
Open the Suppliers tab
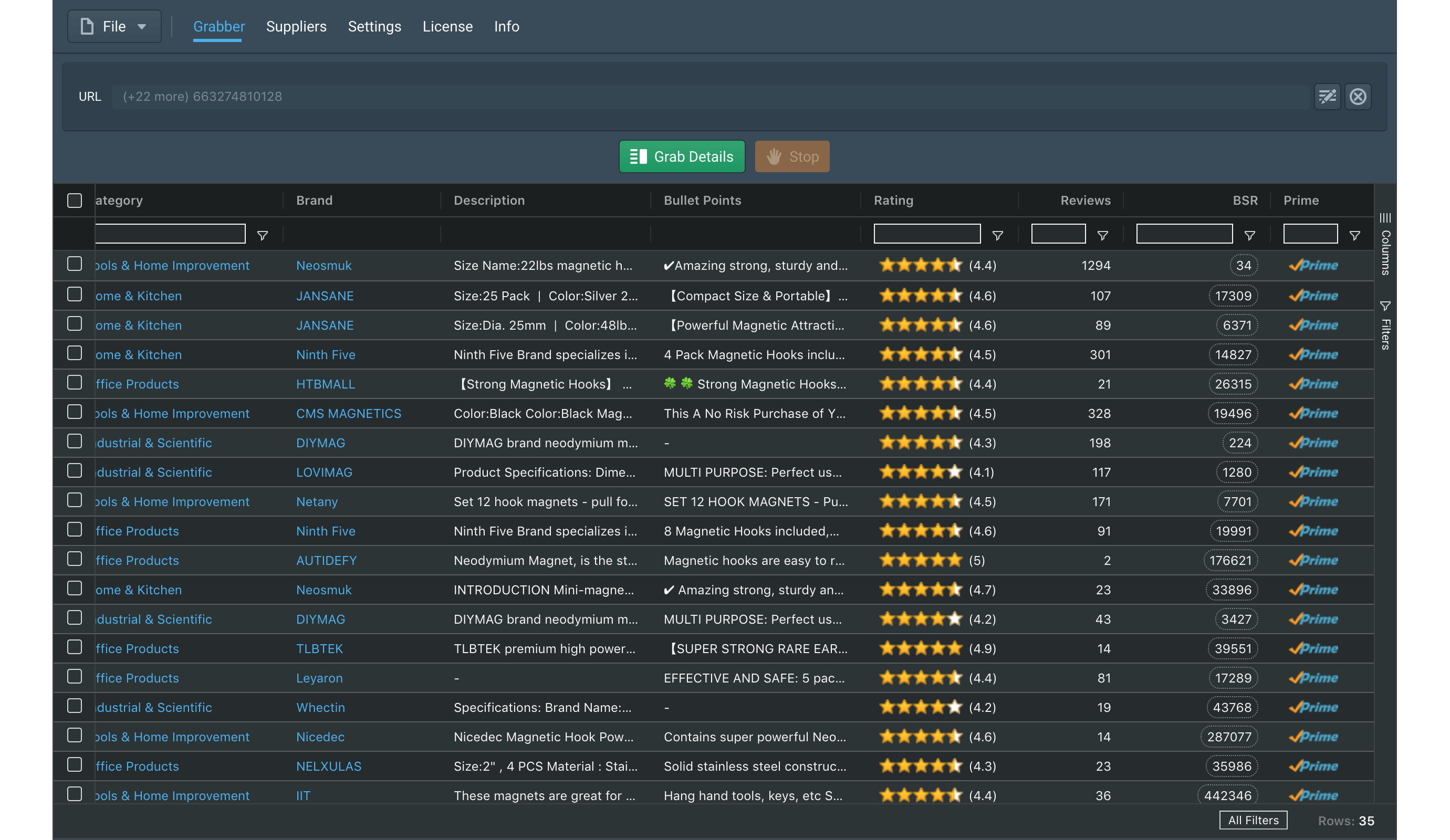pyautogui.click(x=296, y=26)
